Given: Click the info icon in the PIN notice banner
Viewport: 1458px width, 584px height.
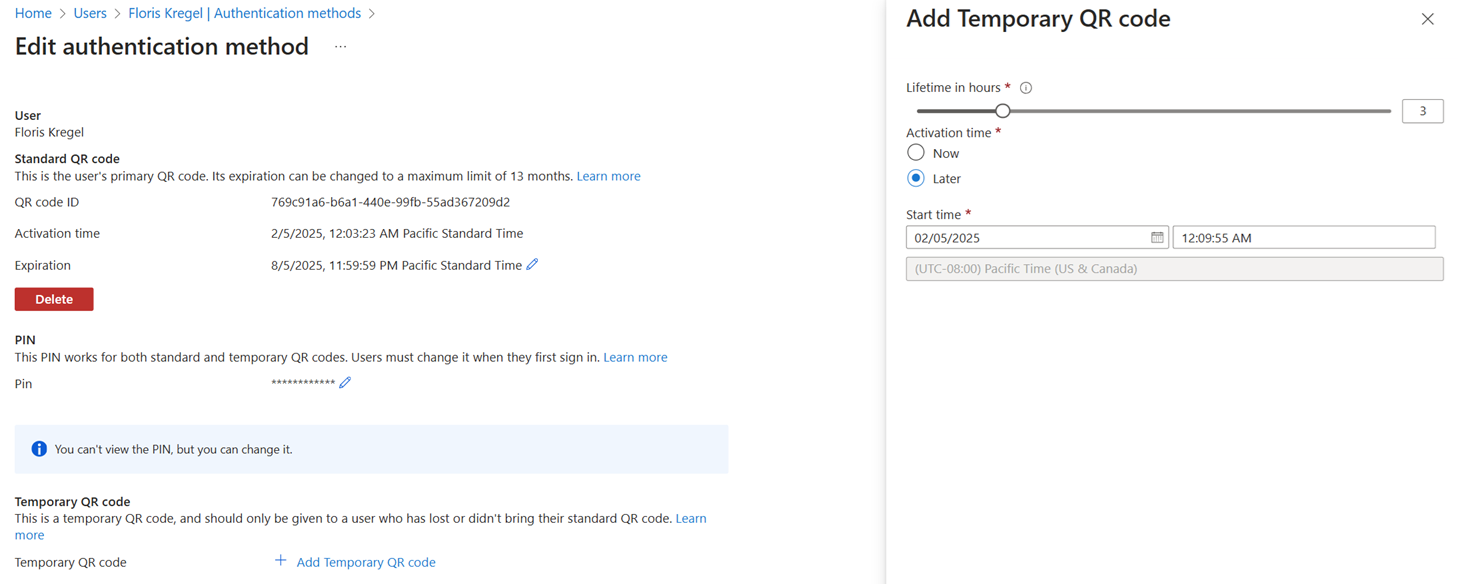Looking at the screenshot, I should pos(39,448).
